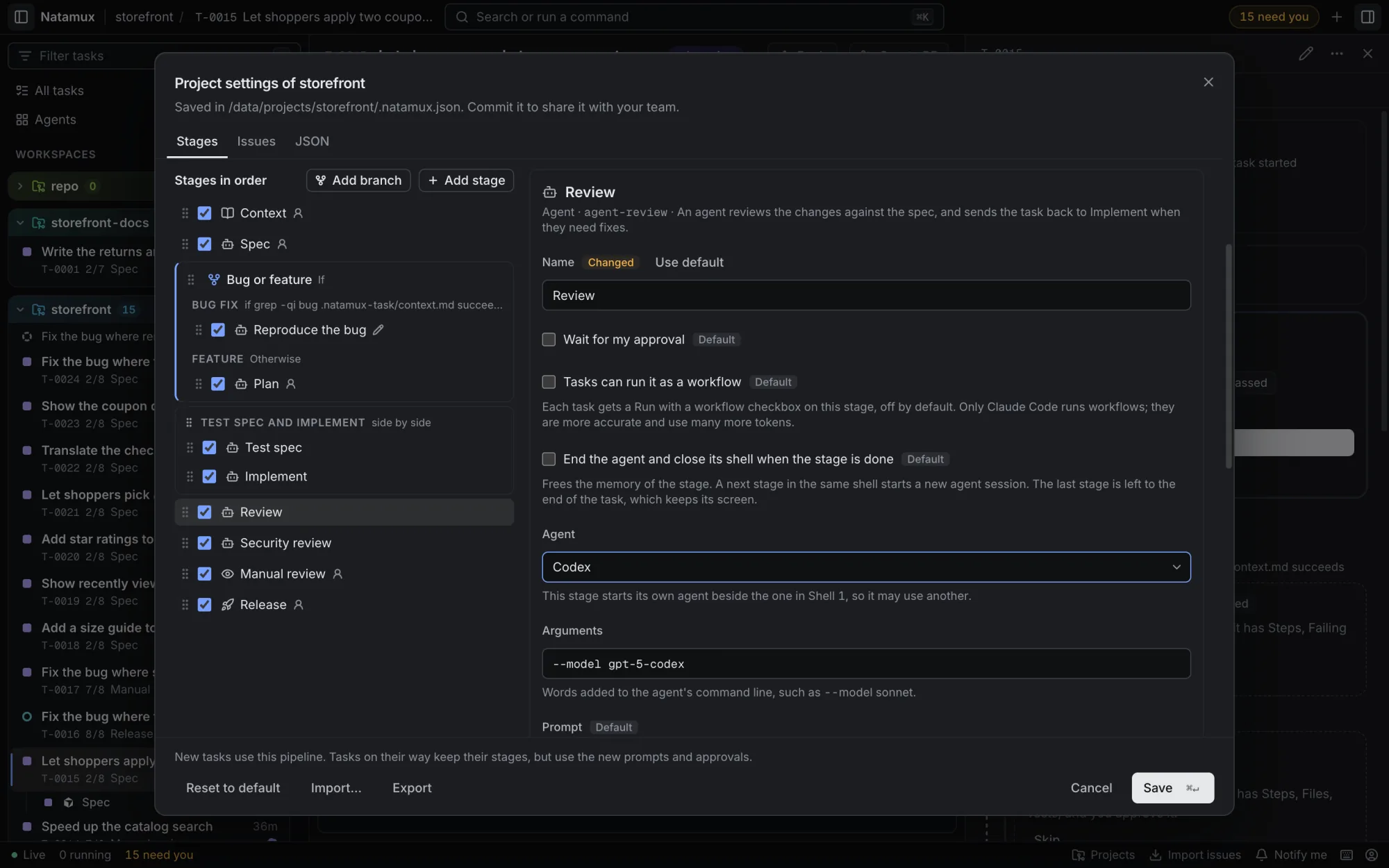
Task: Click the pencil edit icon in task panel
Action: click(1306, 53)
